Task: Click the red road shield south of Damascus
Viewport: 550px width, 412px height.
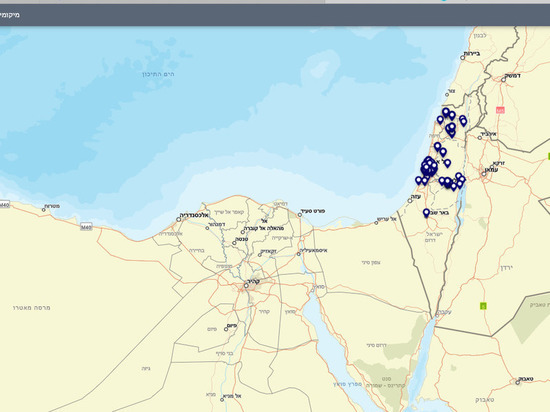Action: pyautogui.click(x=500, y=110)
